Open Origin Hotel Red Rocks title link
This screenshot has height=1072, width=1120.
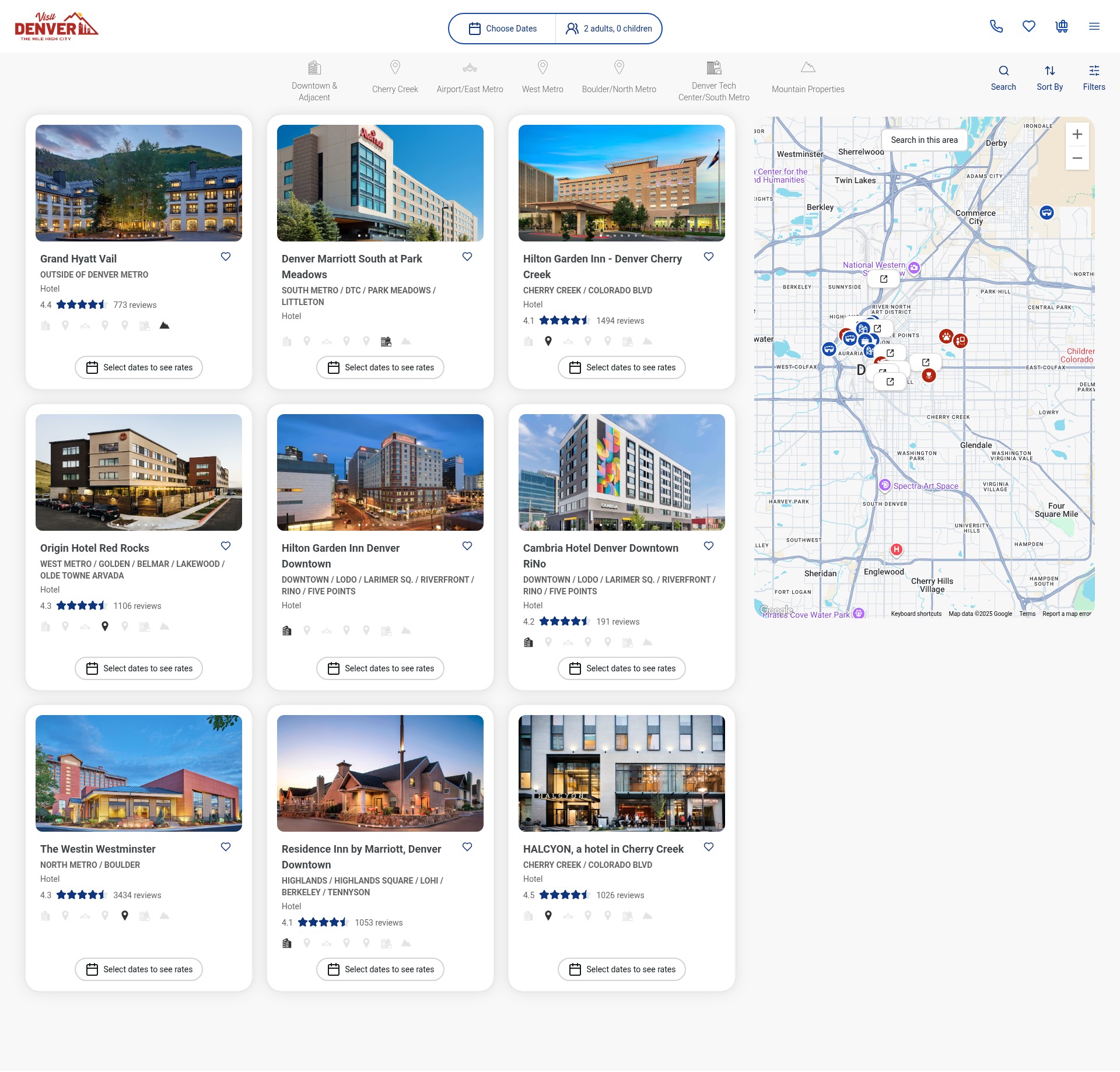pos(94,548)
